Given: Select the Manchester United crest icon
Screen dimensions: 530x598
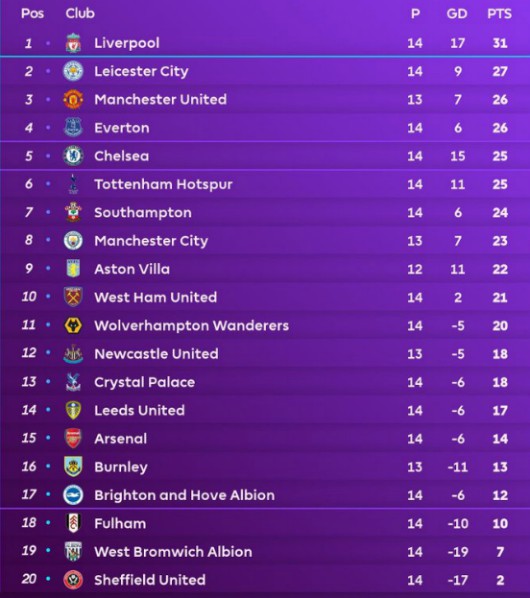Looking at the screenshot, I should point(73,99).
